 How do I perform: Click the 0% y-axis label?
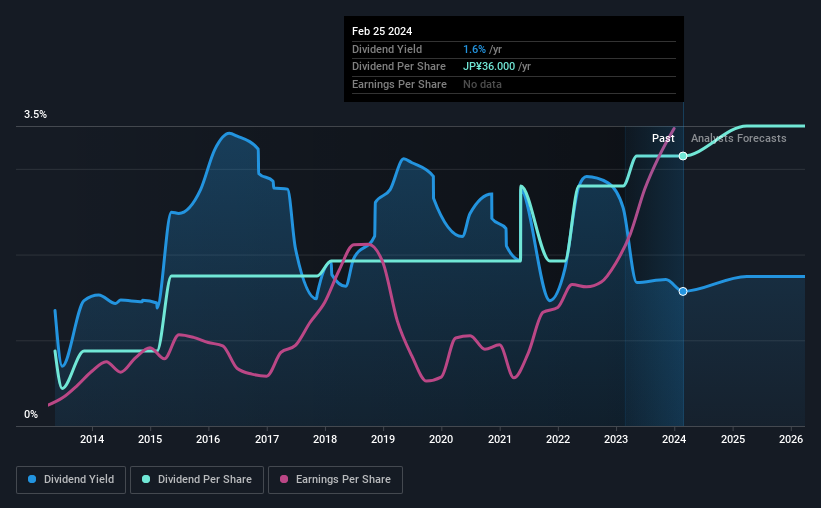tap(31, 414)
